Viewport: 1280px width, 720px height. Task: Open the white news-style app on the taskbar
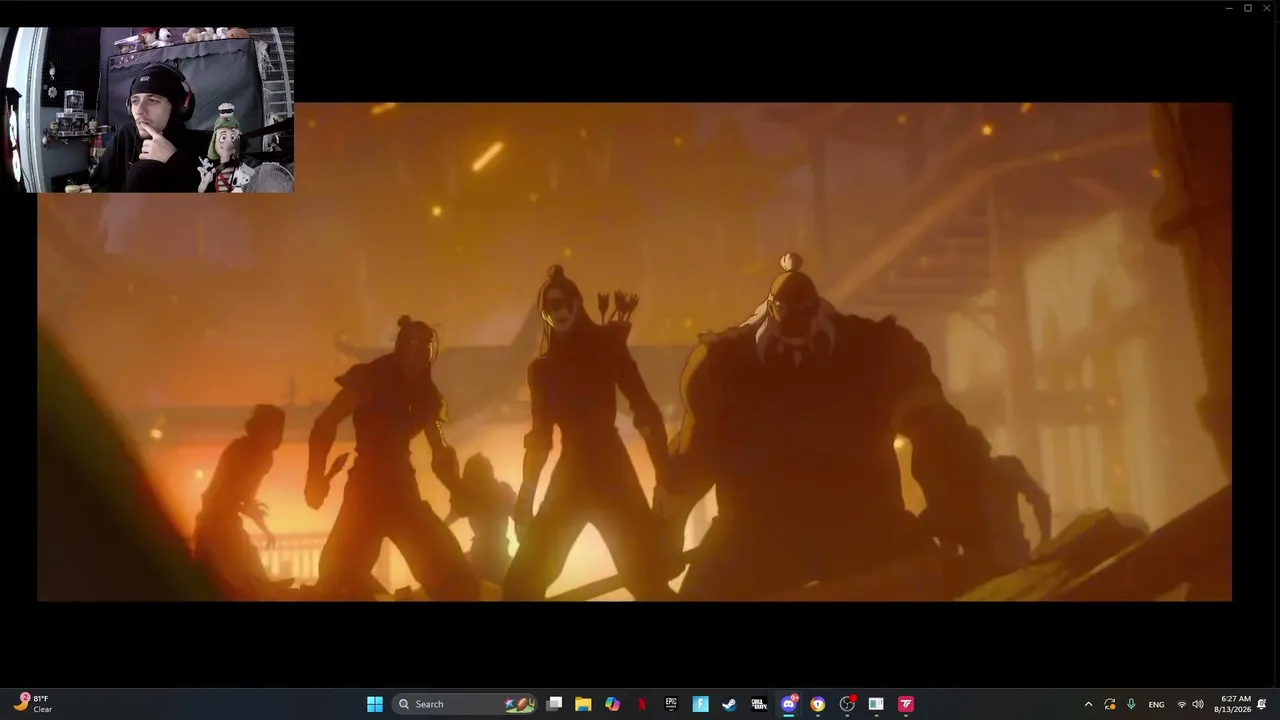[876, 704]
